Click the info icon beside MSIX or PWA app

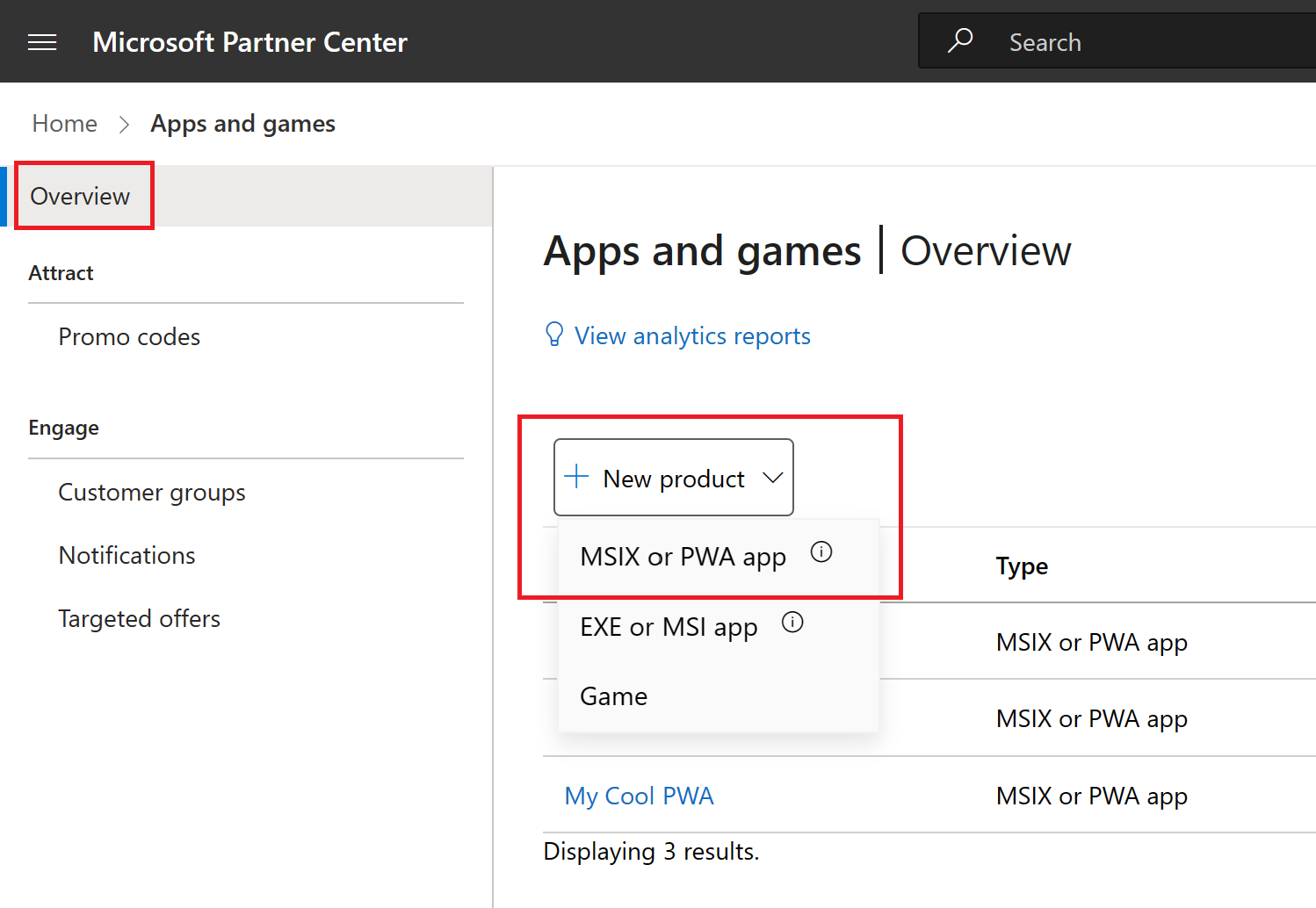point(821,551)
